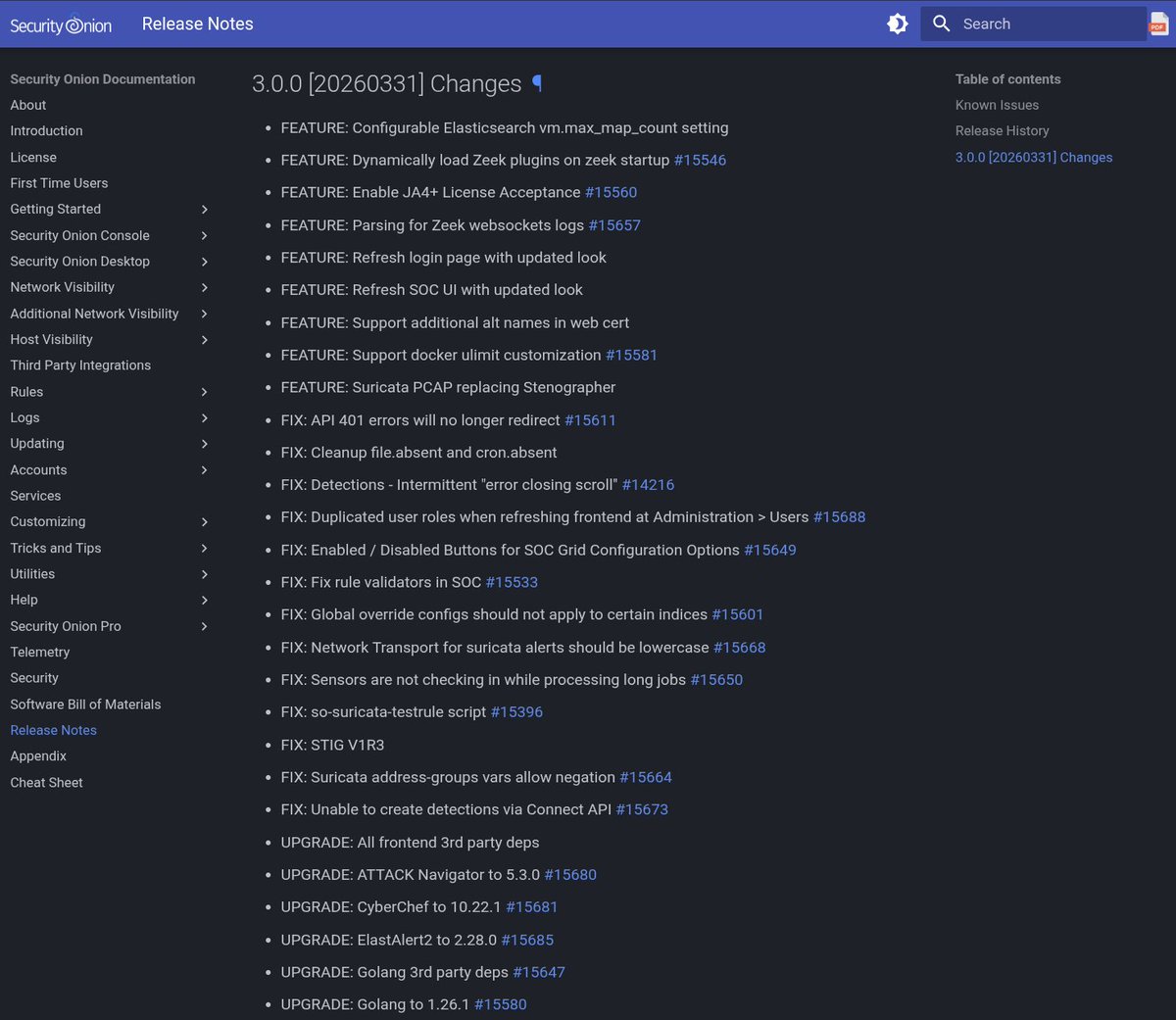Open Software Bill of Materials page

85,704
